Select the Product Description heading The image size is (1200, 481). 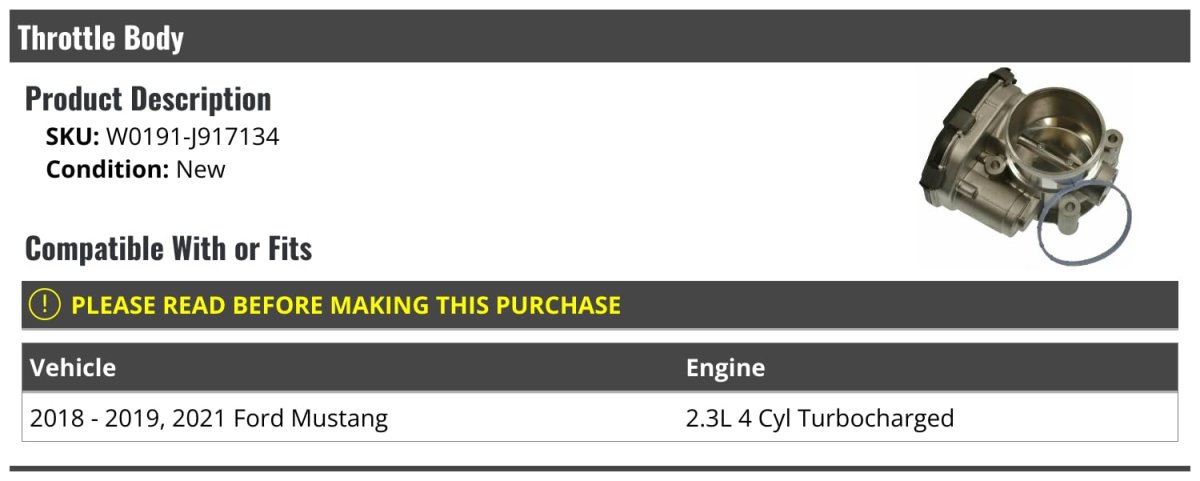tap(148, 99)
